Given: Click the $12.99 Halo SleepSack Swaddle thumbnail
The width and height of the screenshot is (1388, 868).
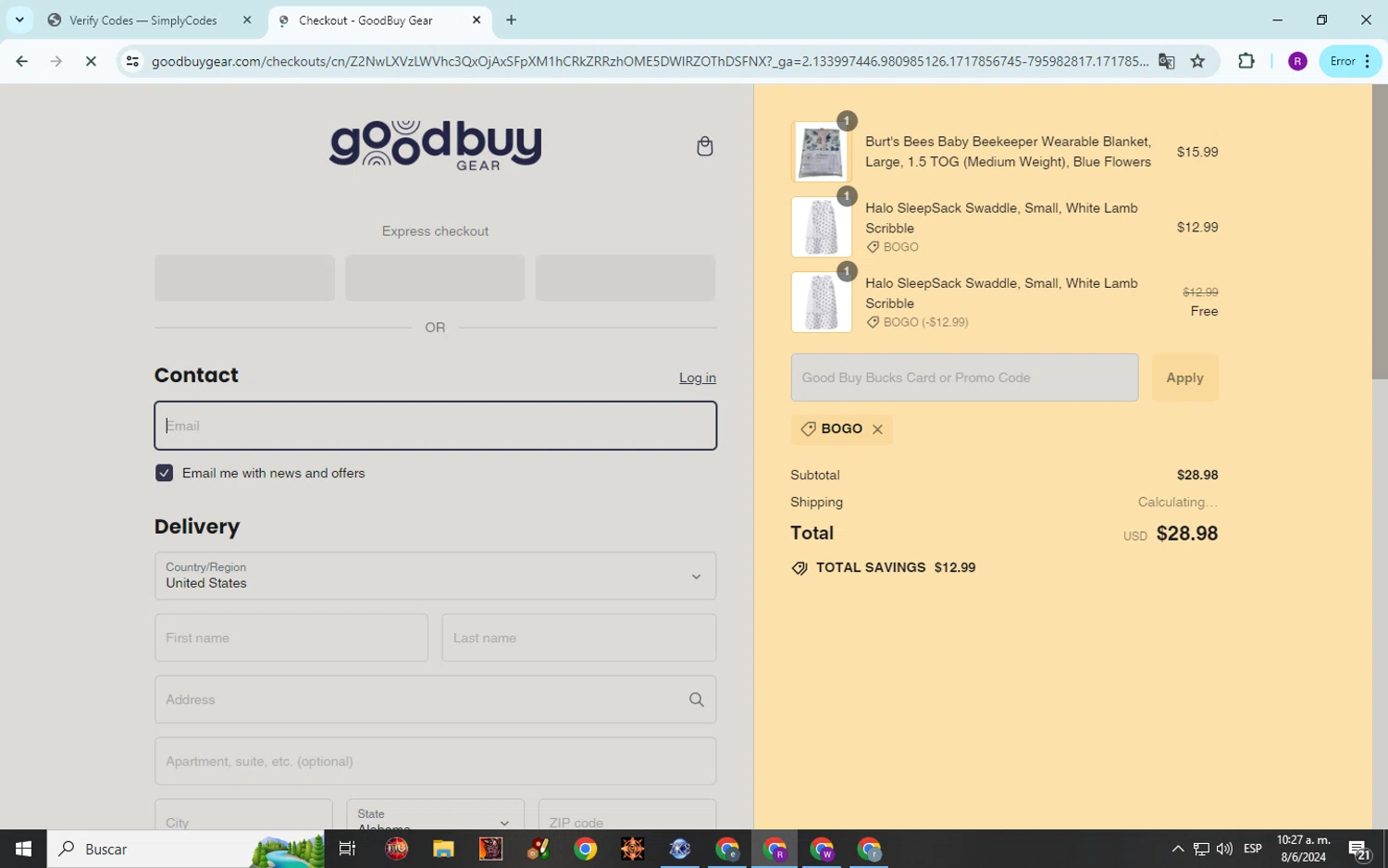Looking at the screenshot, I should click(821, 227).
